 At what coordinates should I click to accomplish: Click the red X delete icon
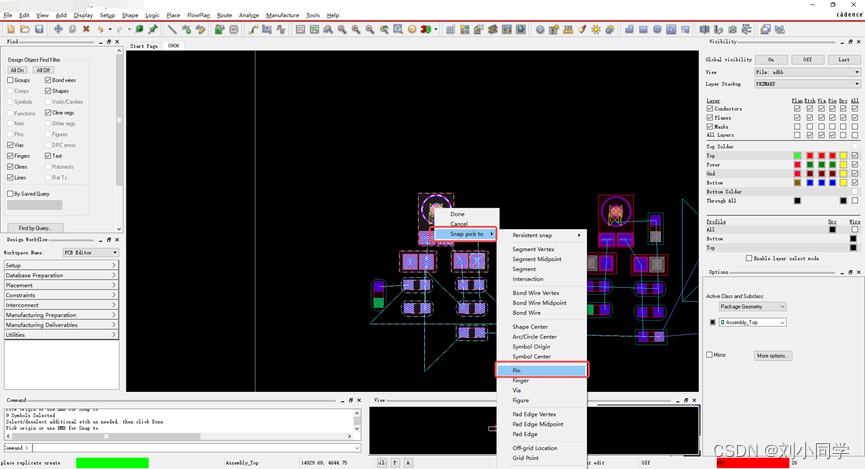pyautogui.click(x=86, y=29)
